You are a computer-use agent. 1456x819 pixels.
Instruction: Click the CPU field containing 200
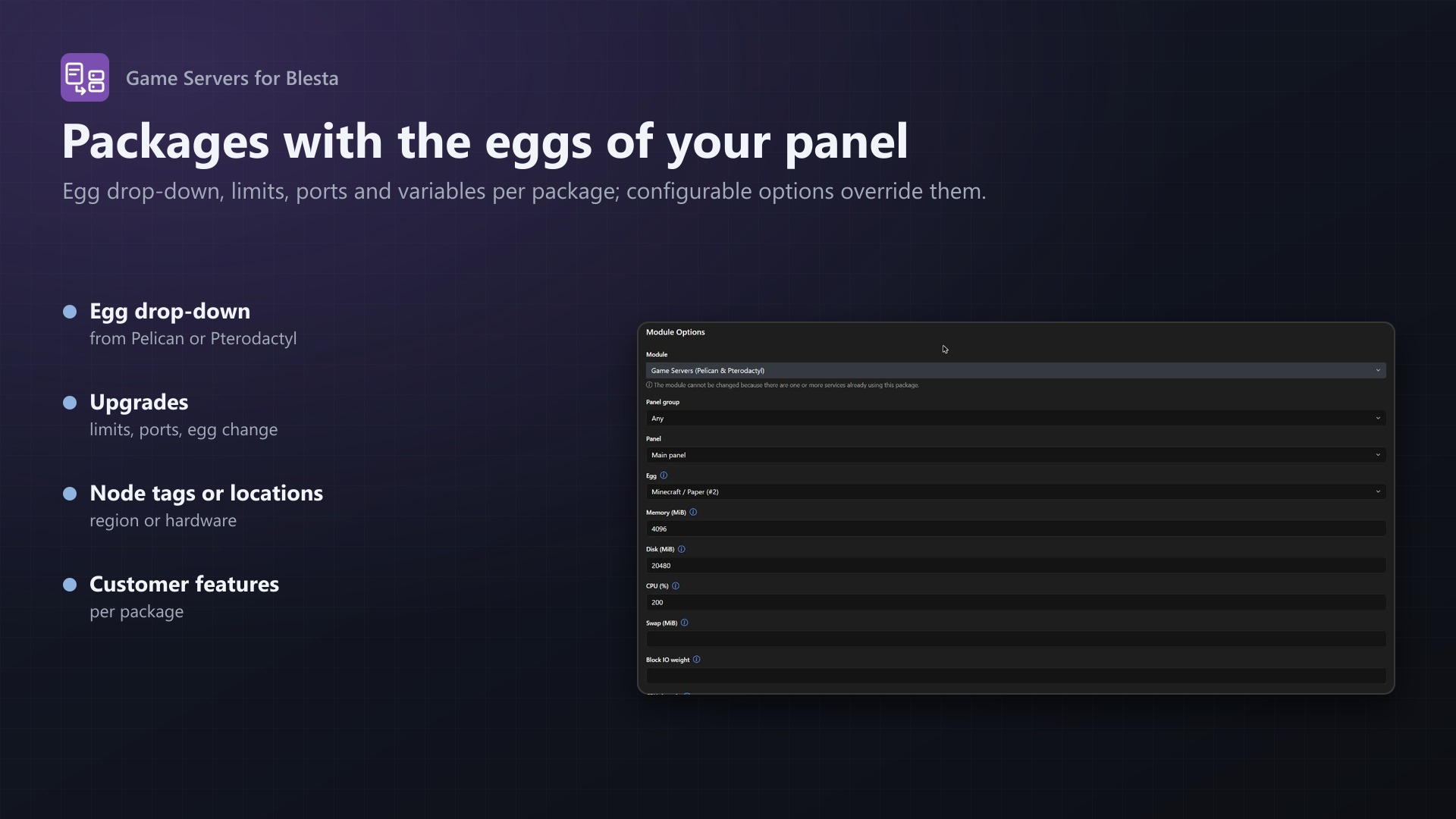pyautogui.click(x=1015, y=602)
